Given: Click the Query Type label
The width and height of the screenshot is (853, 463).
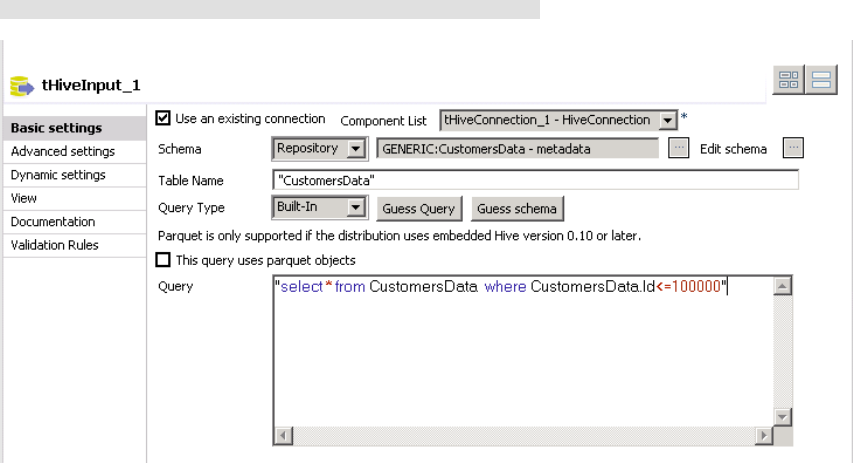Looking at the screenshot, I should (191, 208).
